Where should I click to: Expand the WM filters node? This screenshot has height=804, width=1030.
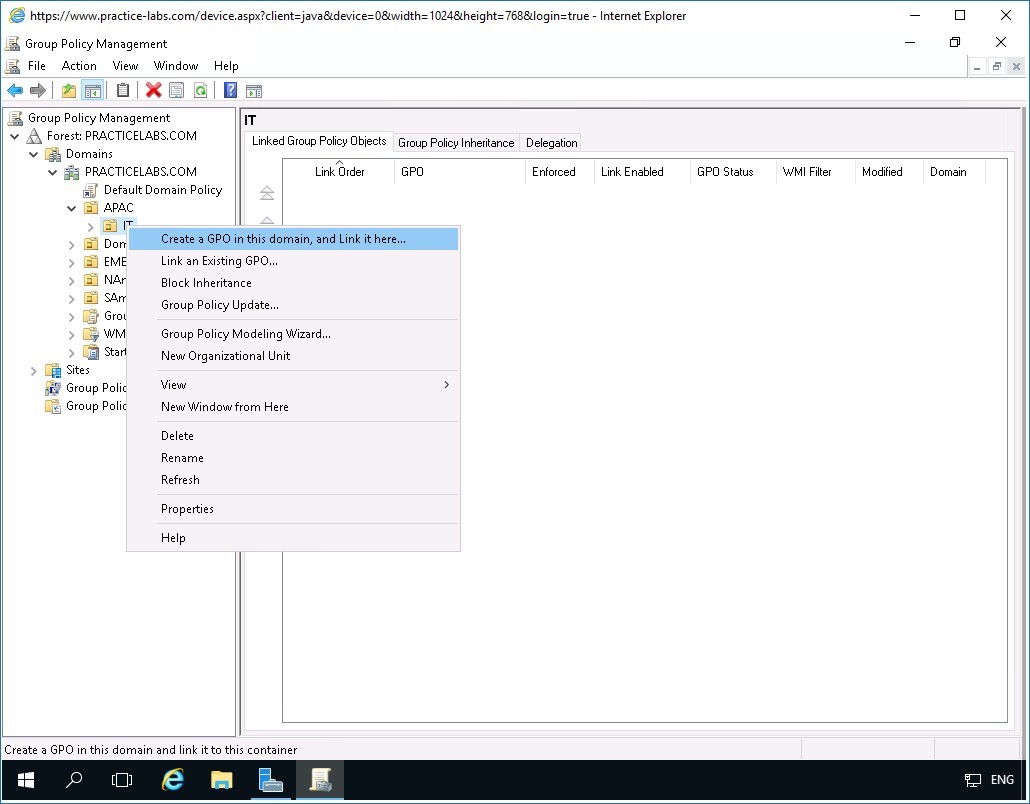point(72,334)
